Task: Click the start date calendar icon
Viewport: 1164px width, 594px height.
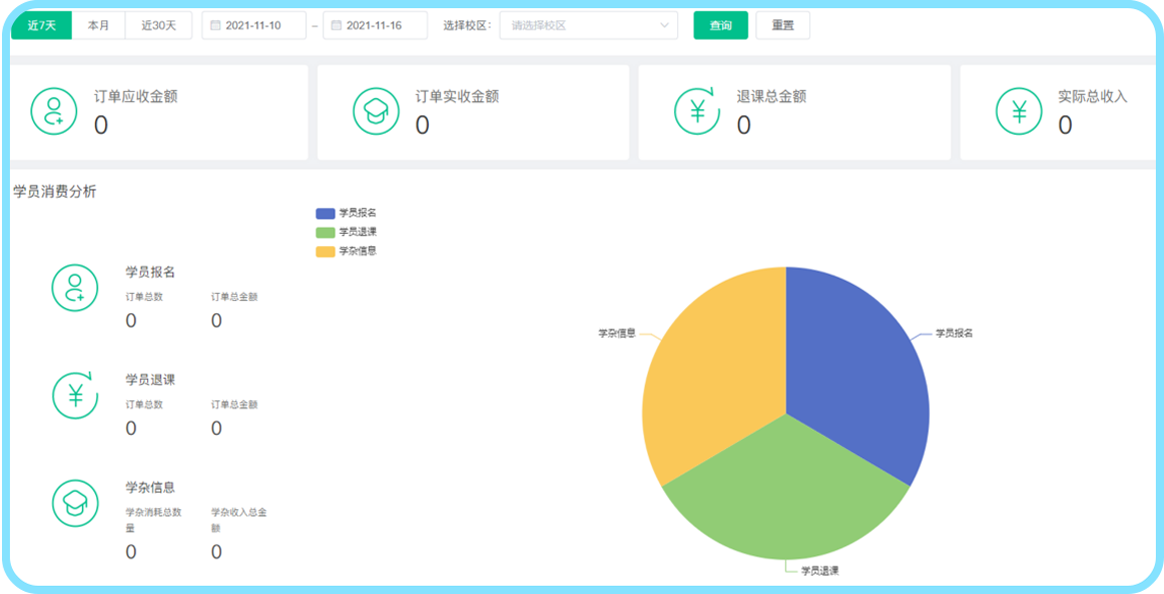Action: pyautogui.click(x=215, y=26)
